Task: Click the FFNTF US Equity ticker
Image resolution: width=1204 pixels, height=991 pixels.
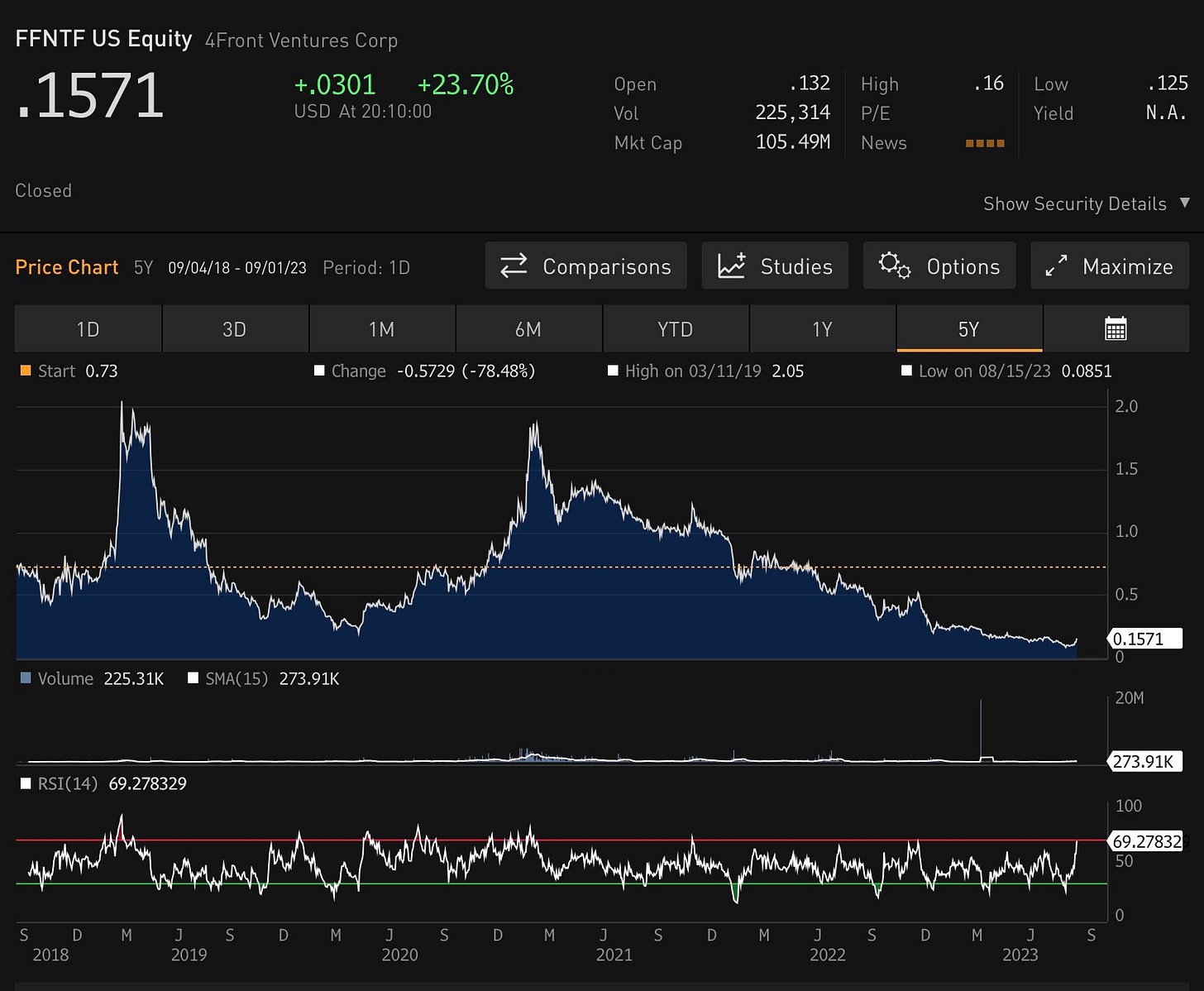Action: [x=103, y=39]
